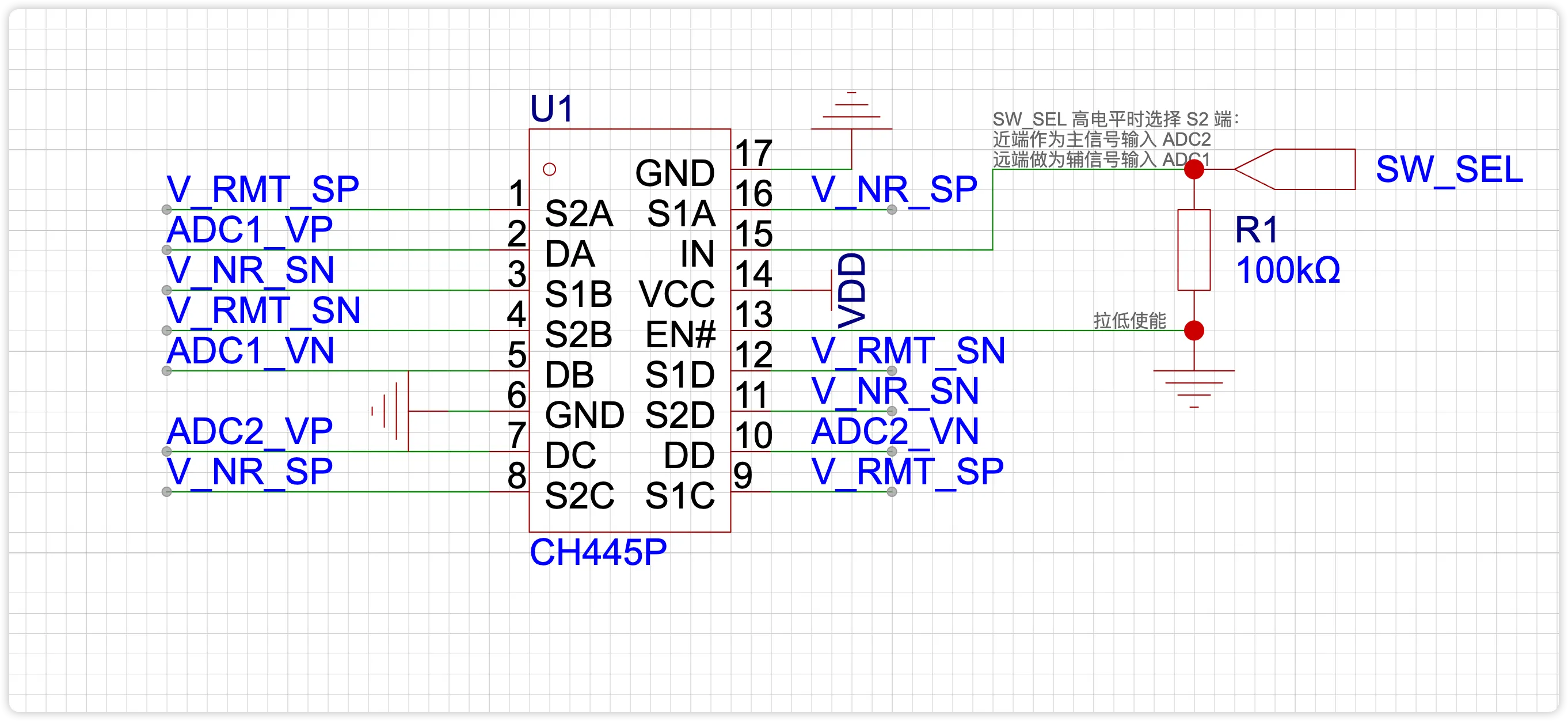Select the S1D pin name

(x=680, y=374)
